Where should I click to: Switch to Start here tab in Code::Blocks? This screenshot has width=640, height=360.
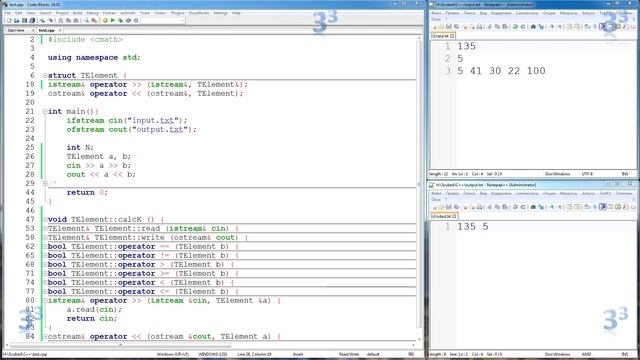[16, 30]
